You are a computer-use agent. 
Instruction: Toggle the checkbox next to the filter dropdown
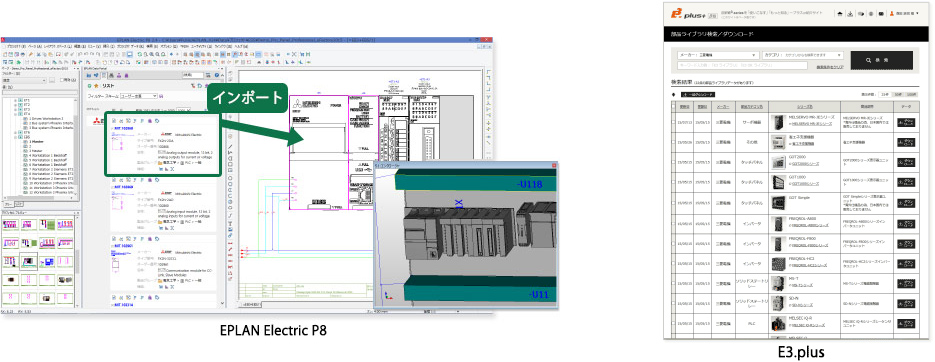(x=62, y=80)
